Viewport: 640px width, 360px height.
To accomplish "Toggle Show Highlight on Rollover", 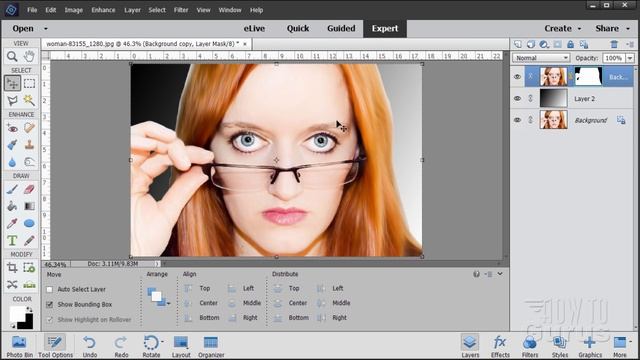I will [50, 320].
